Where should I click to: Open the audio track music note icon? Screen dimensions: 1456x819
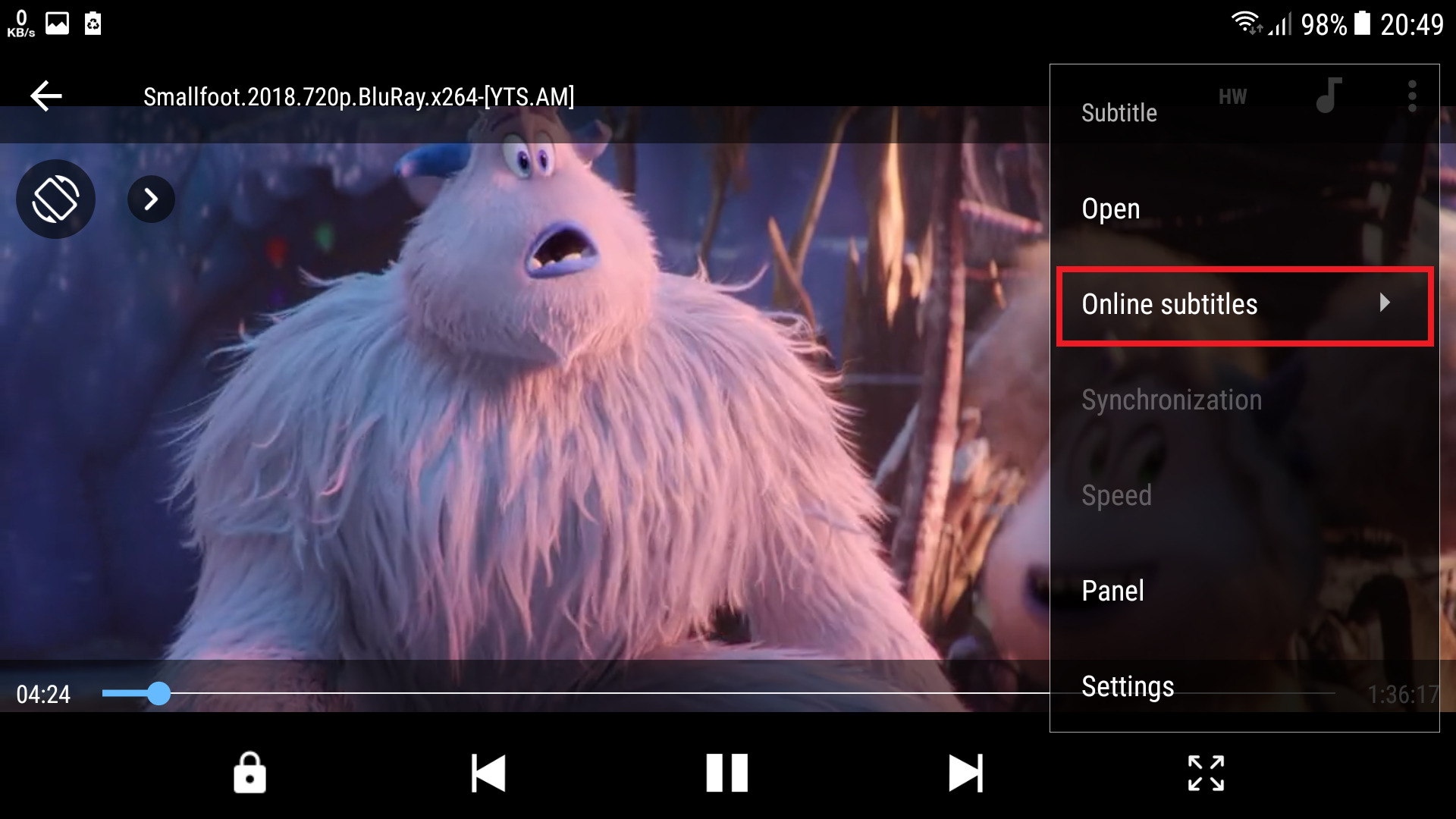point(1329,96)
